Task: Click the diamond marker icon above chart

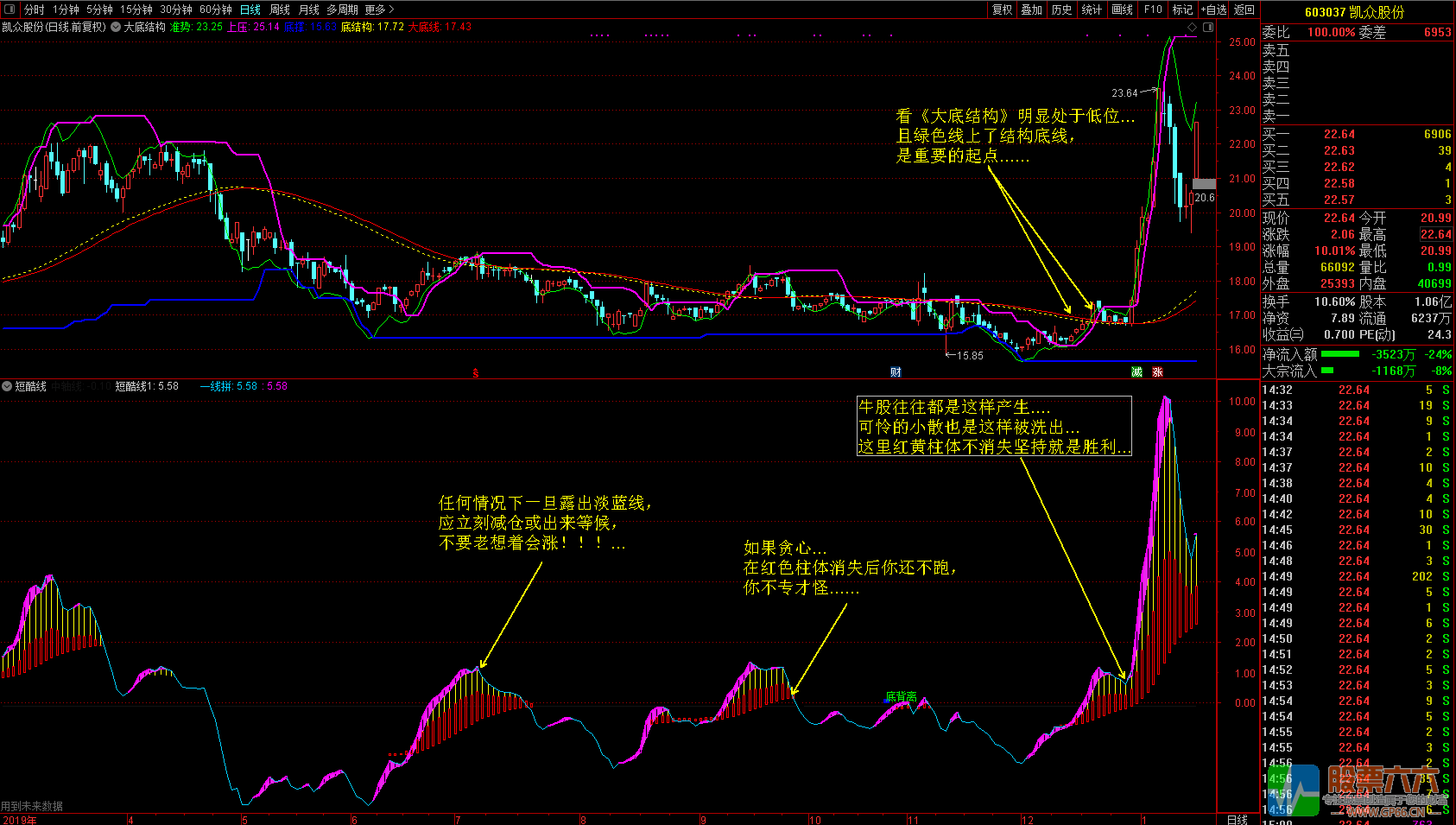Action: tap(1193, 28)
